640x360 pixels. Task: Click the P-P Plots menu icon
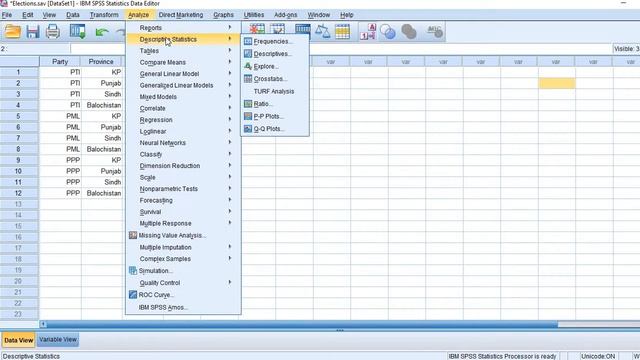(x=248, y=116)
